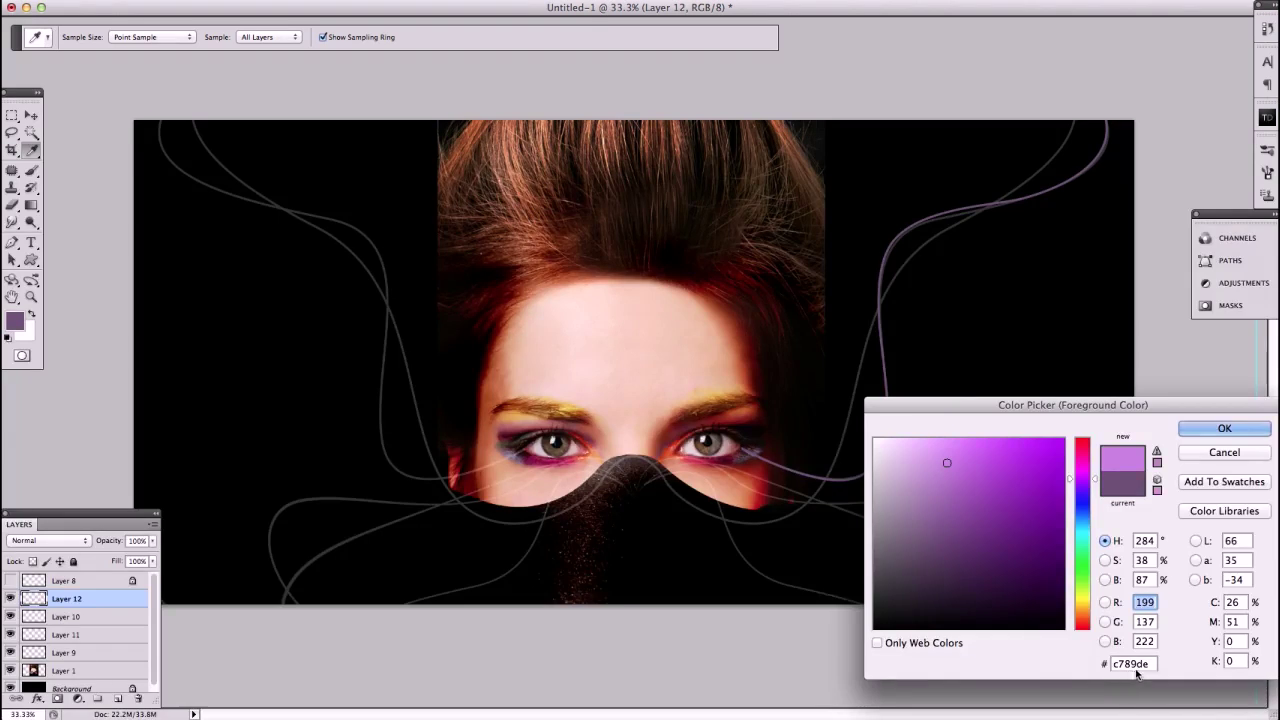Open the Paragraph panel icon
Viewport: 1280px width, 720px height.
(x=1268, y=85)
